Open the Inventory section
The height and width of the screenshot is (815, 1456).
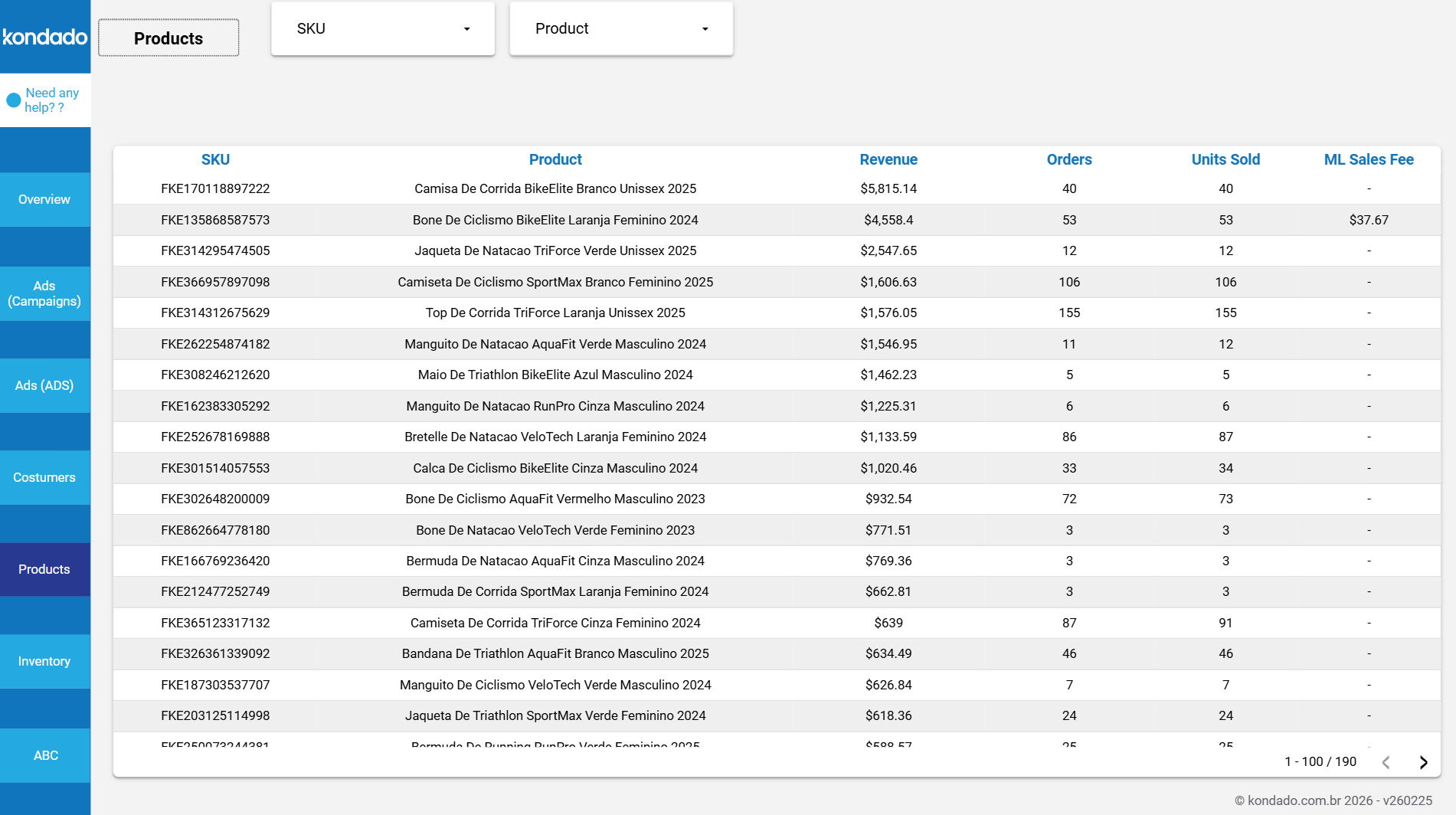coord(44,661)
